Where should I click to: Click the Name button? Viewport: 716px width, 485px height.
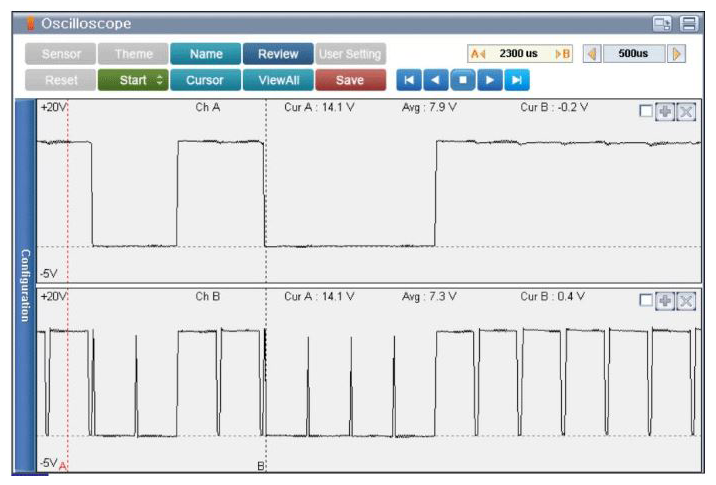206,54
